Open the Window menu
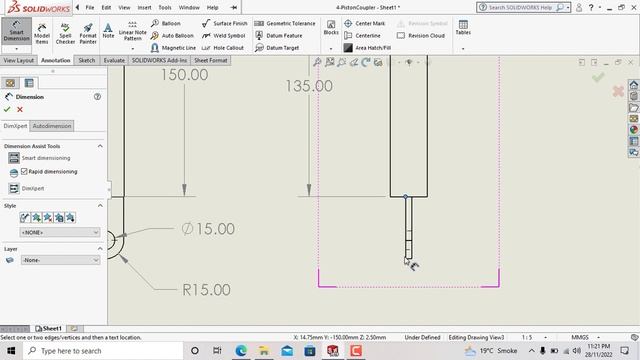 tap(189, 7)
